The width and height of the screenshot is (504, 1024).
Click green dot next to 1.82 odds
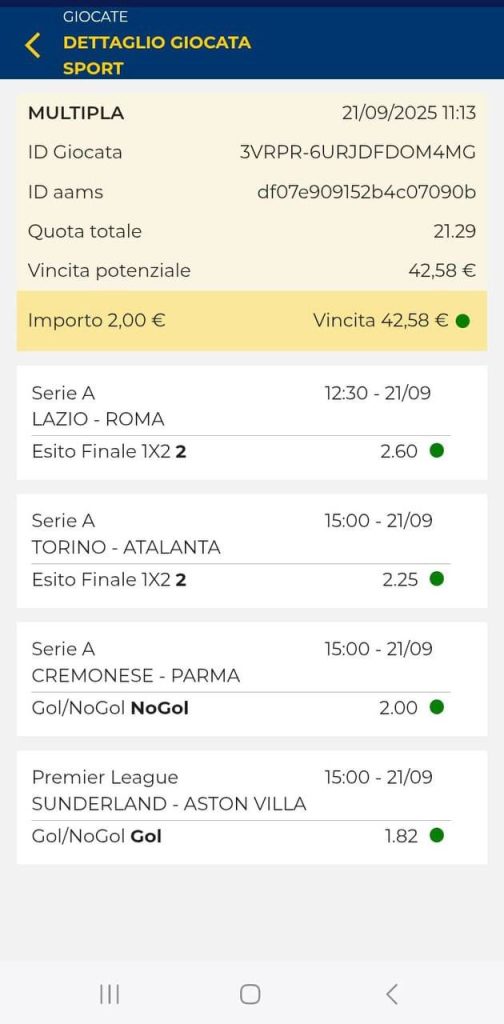coord(437,835)
